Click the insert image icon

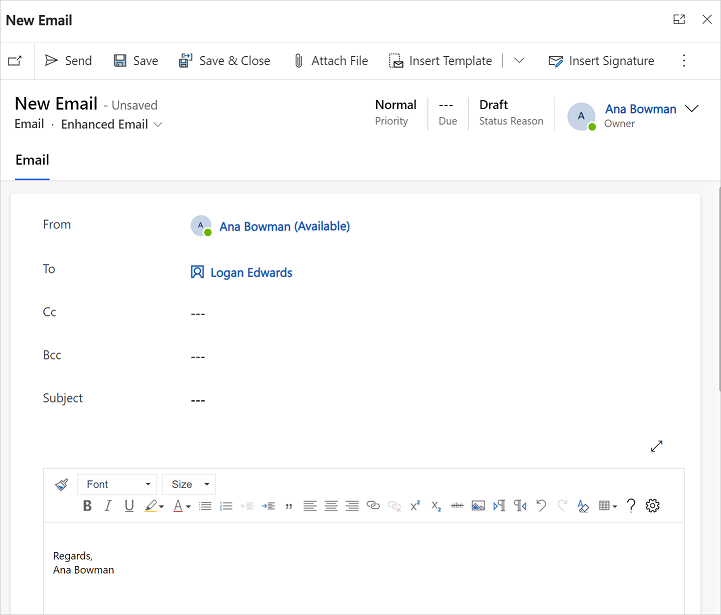tap(478, 506)
